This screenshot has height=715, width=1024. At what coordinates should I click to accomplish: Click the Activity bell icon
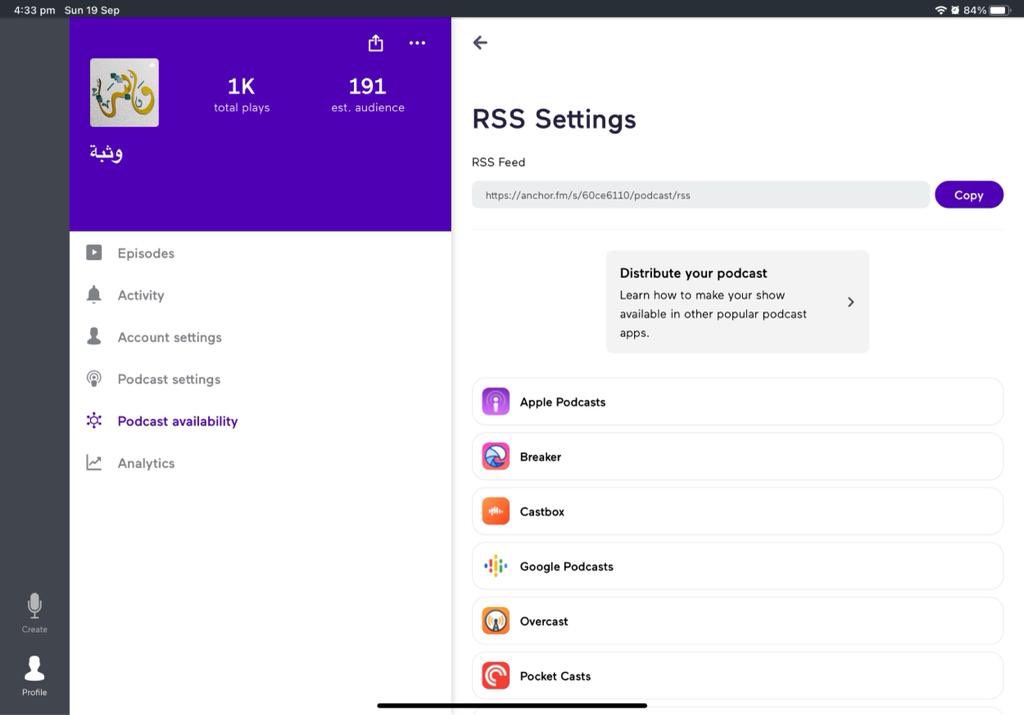point(94,294)
